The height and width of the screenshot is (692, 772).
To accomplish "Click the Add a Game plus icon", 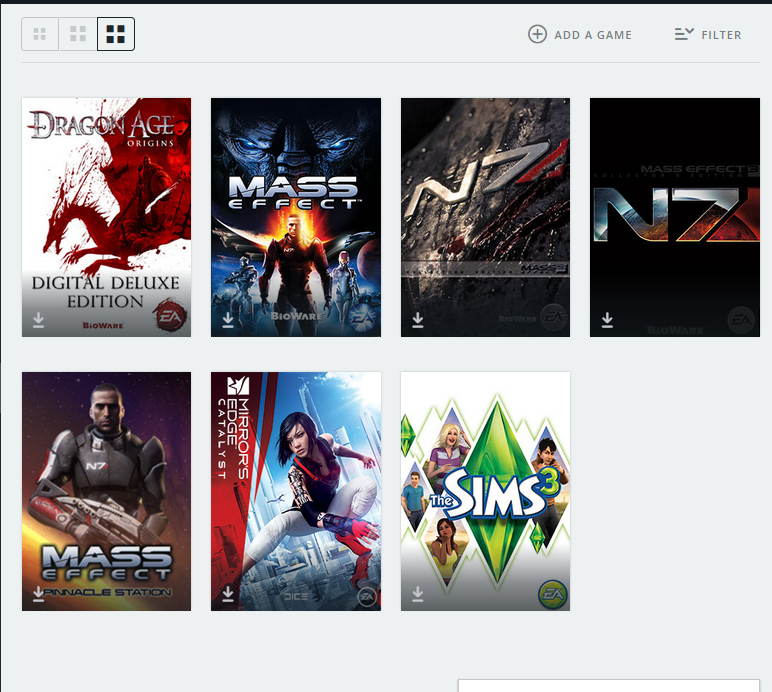I will coord(537,34).
